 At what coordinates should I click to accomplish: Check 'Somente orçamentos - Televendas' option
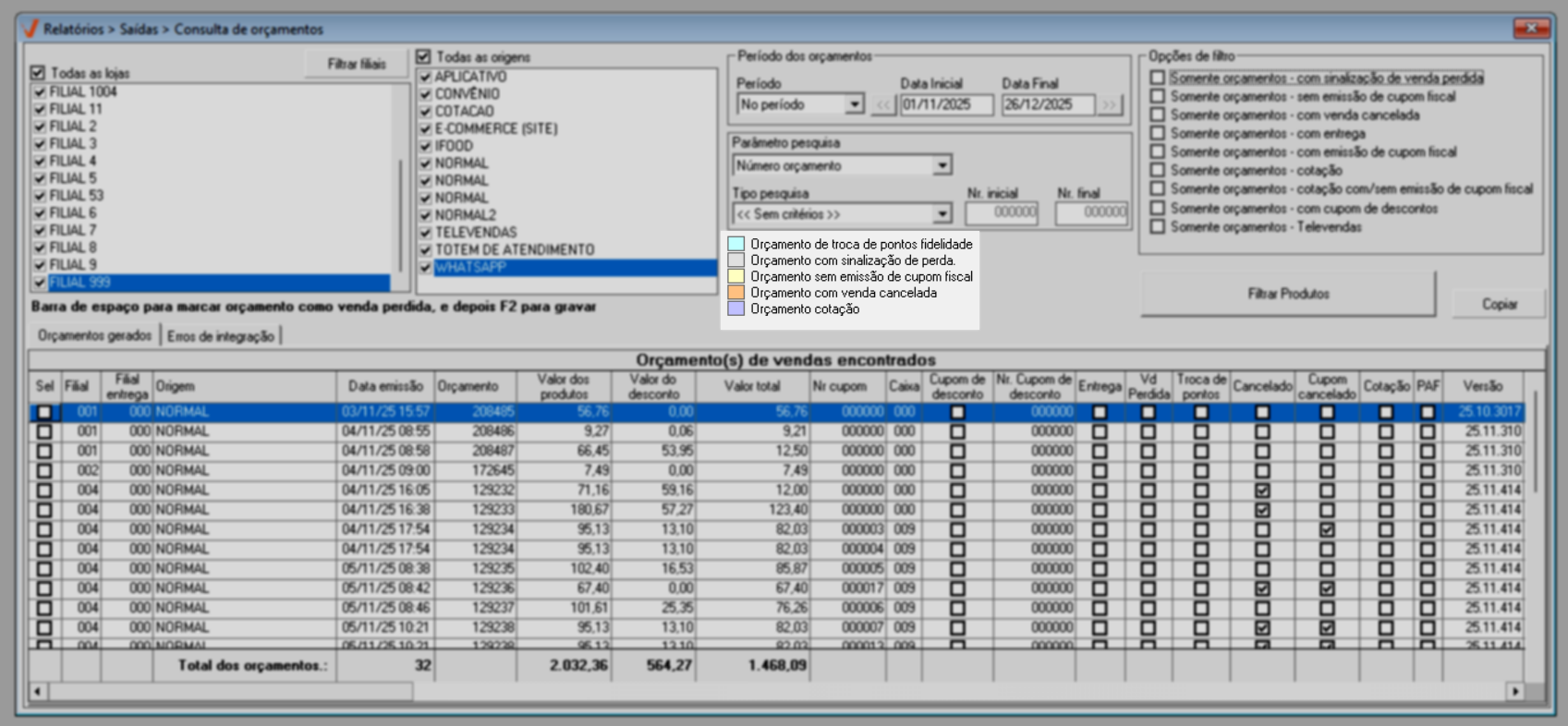[x=1158, y=227]
